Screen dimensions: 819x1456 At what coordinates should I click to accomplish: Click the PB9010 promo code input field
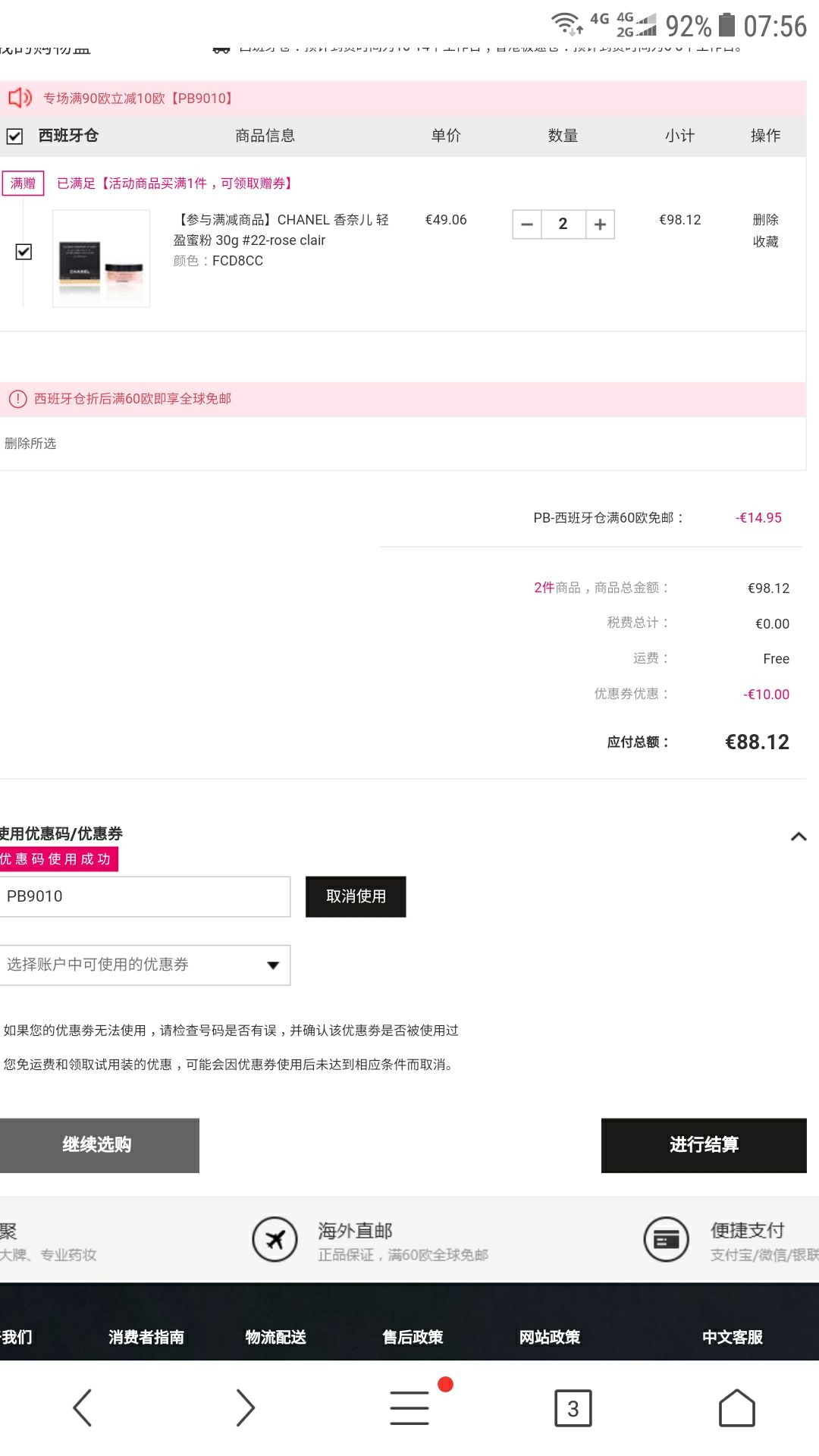pos(144,896)
